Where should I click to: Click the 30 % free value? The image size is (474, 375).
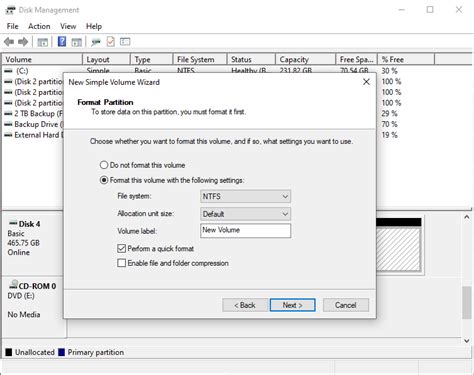[389, 71]
